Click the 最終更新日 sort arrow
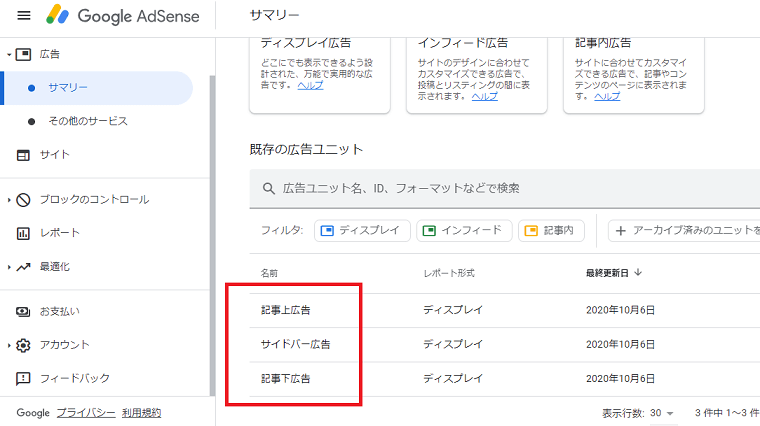The height and width of the screenshot is (426, 760). click(x=638, y=272)
